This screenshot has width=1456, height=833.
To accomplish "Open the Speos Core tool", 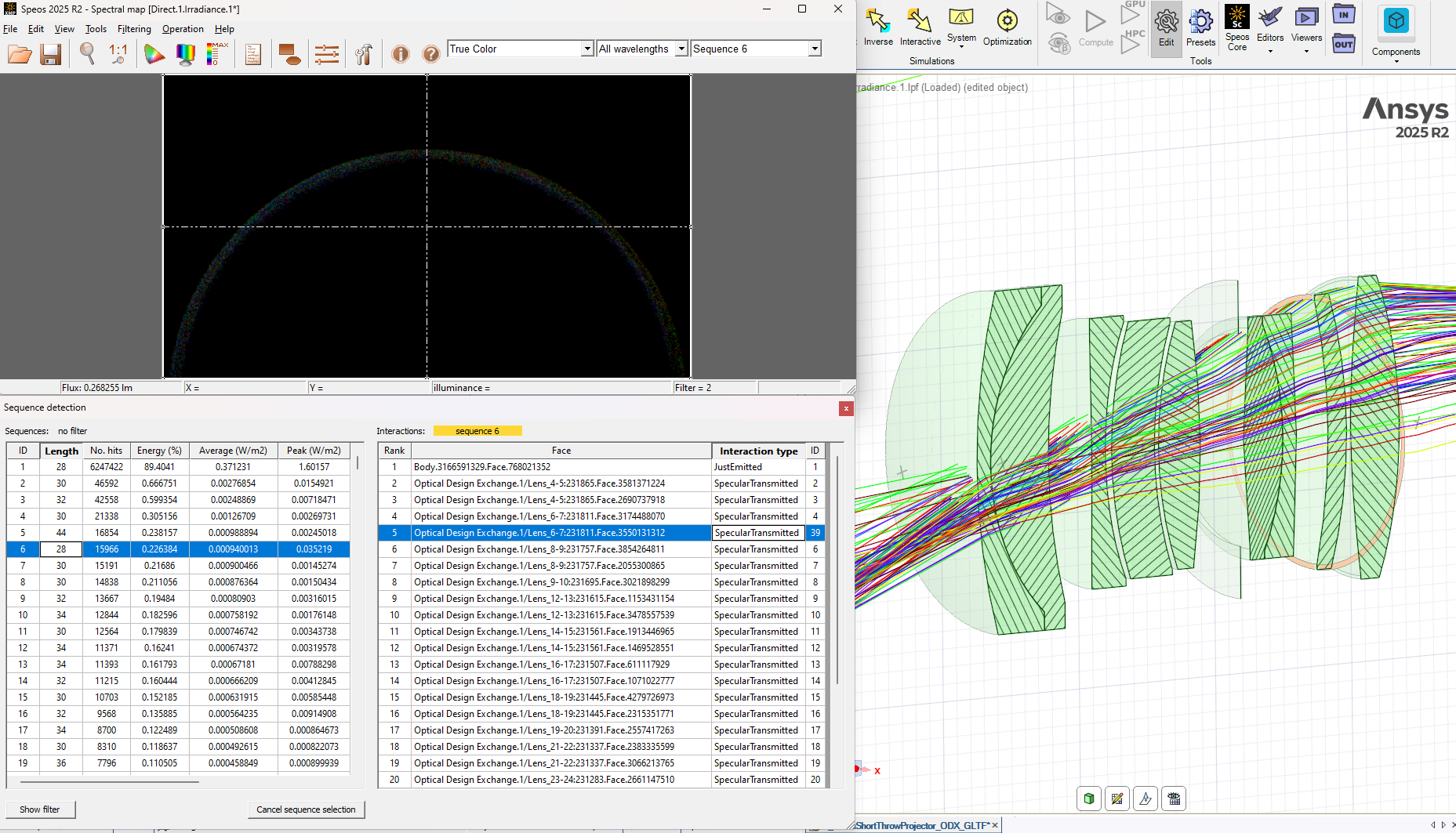I will pos(1237,28).
